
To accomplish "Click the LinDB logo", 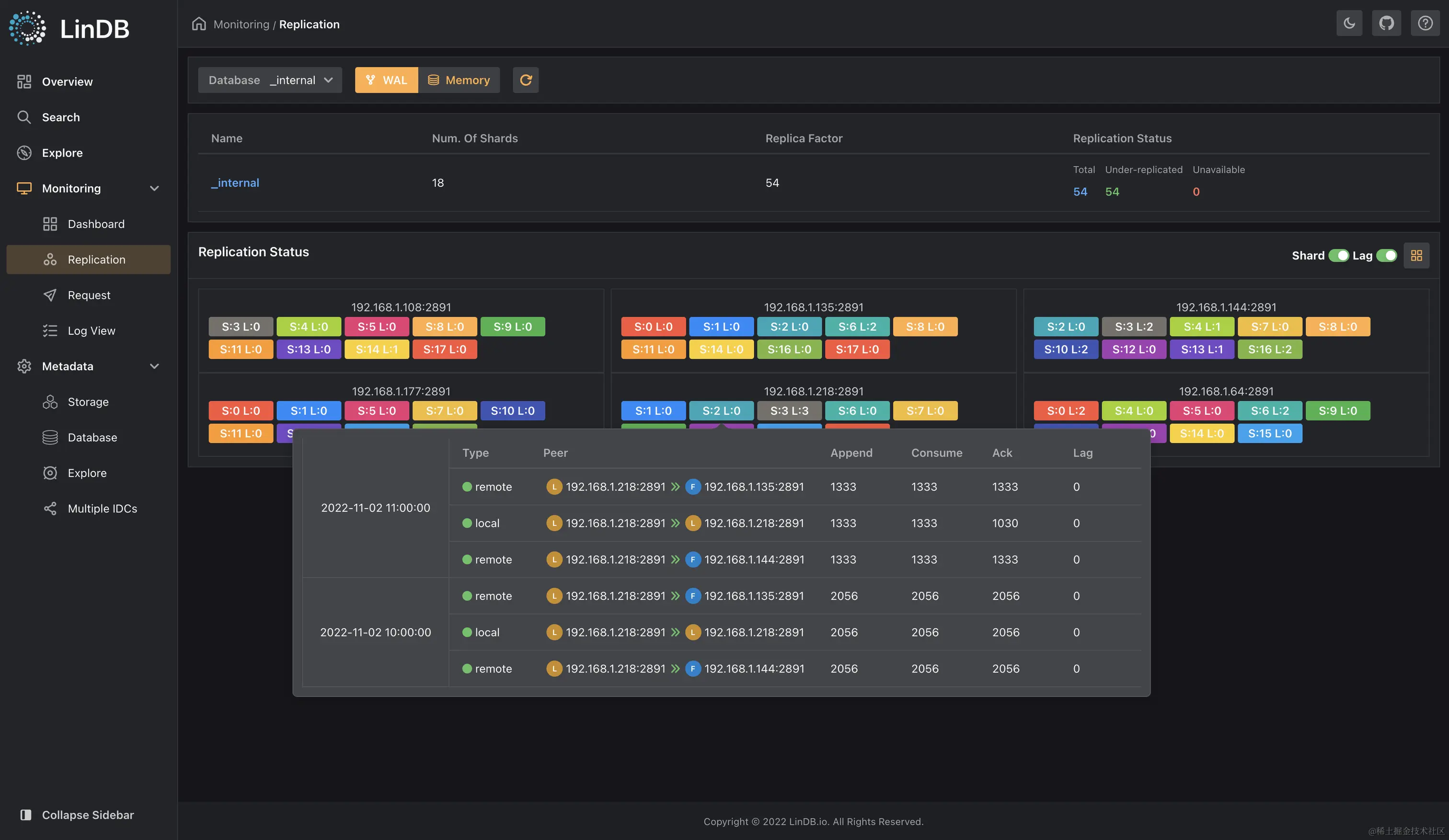I will [69, 28].
